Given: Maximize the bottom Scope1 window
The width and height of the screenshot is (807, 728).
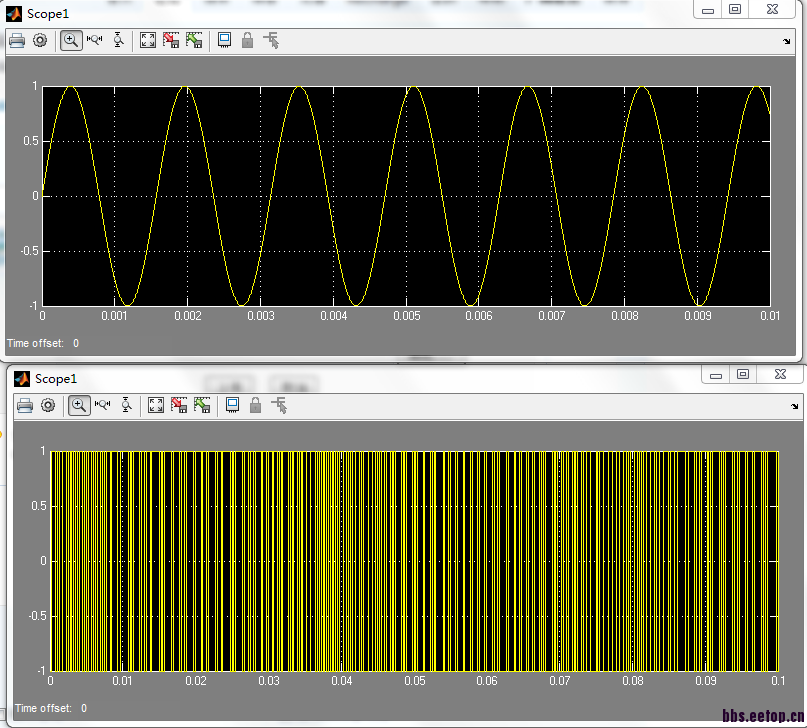Looking at the screenshot, I should pyautogui.click(x=743, y=374).
